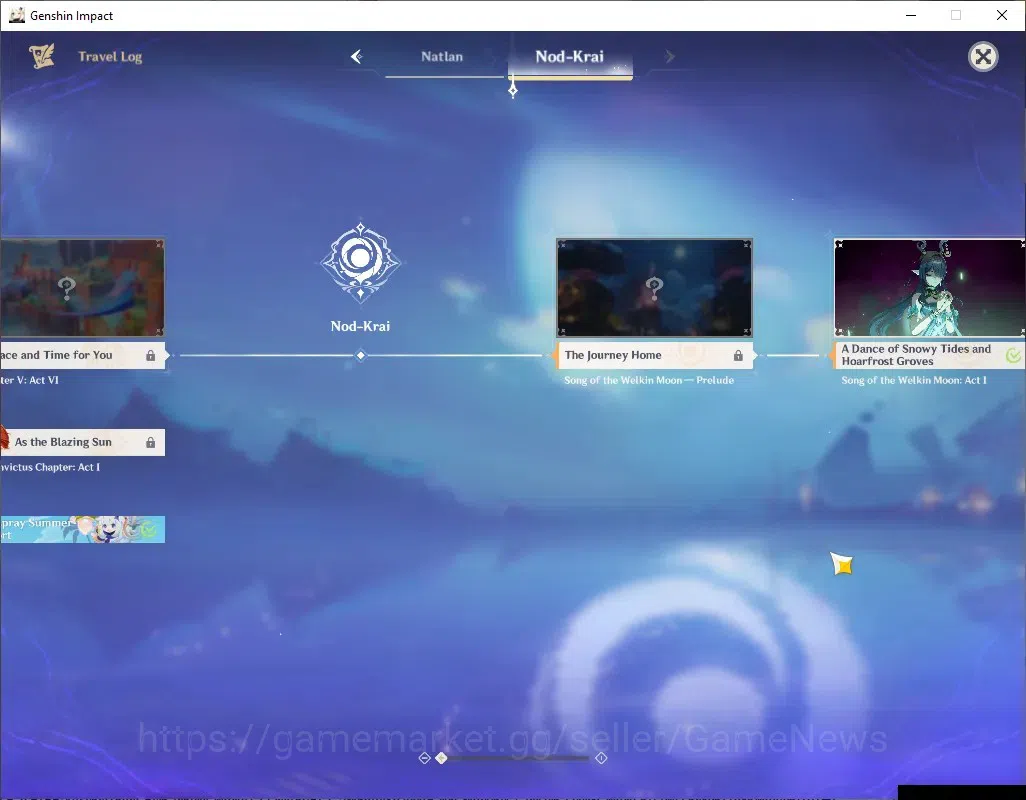Screen dimensions: 1026x800
Task: Close the Travel Log with X button
Action: 983,57
